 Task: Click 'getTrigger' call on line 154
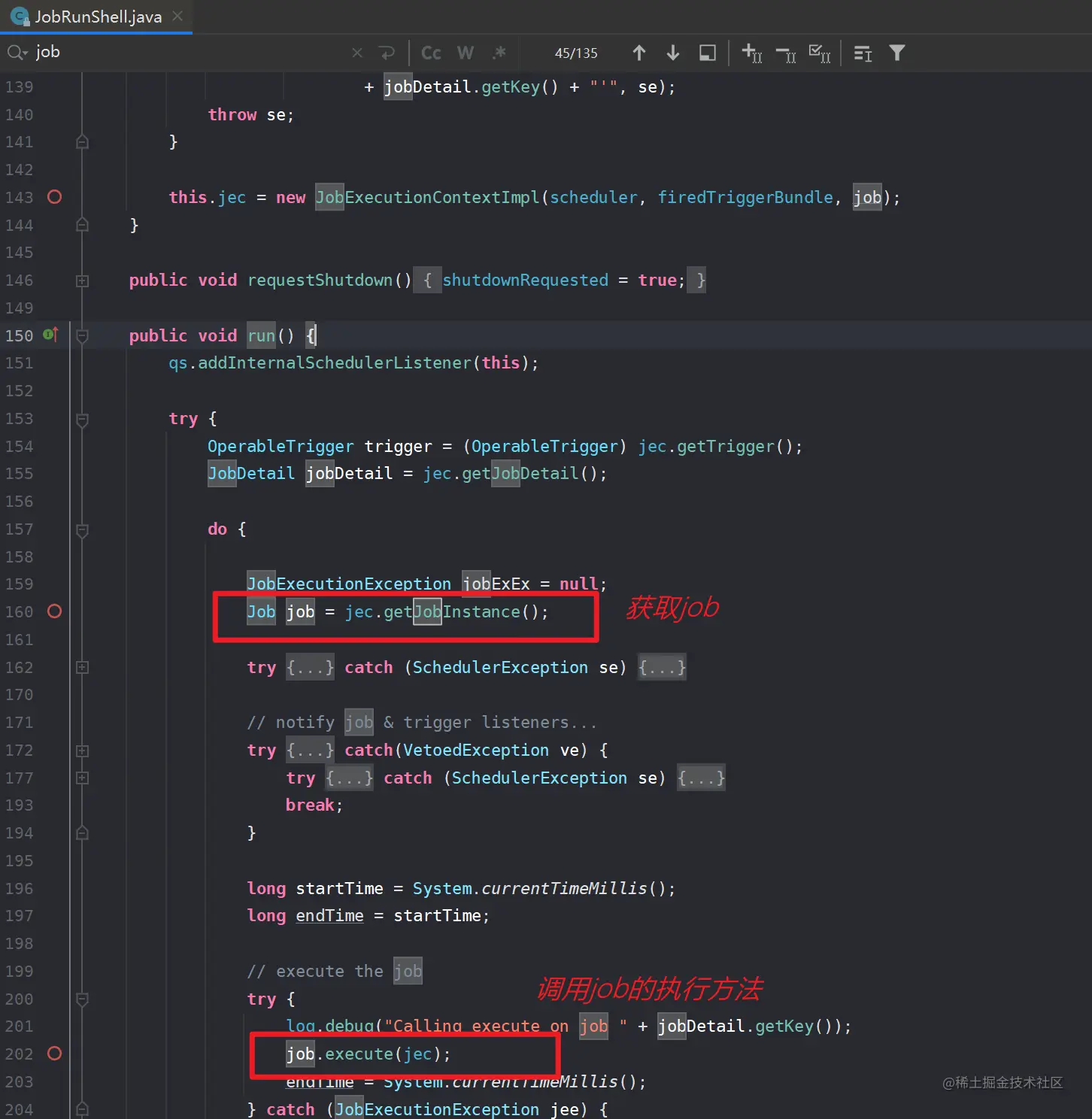(x=726, y=447)
